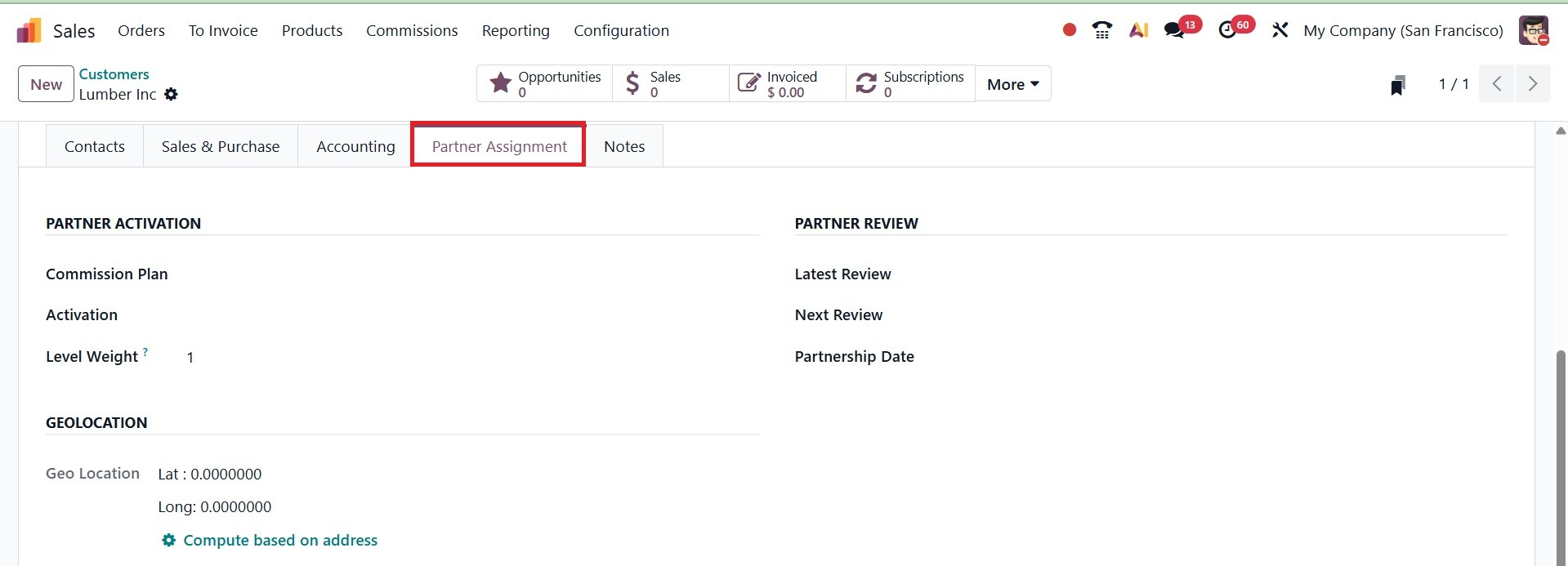Viewport: 1568px width, 566px height.
Task: Click the bookmark icon near pager
Action: (x=1397, y=85)
